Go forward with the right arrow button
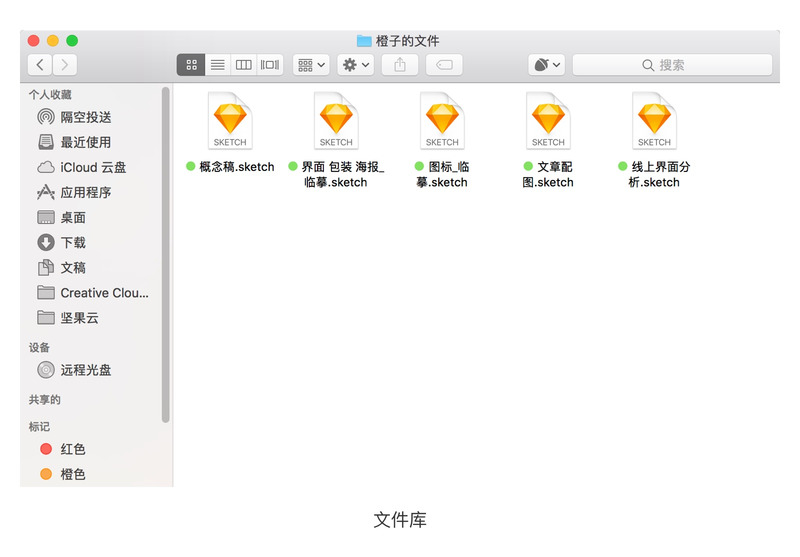 [65, 65]
